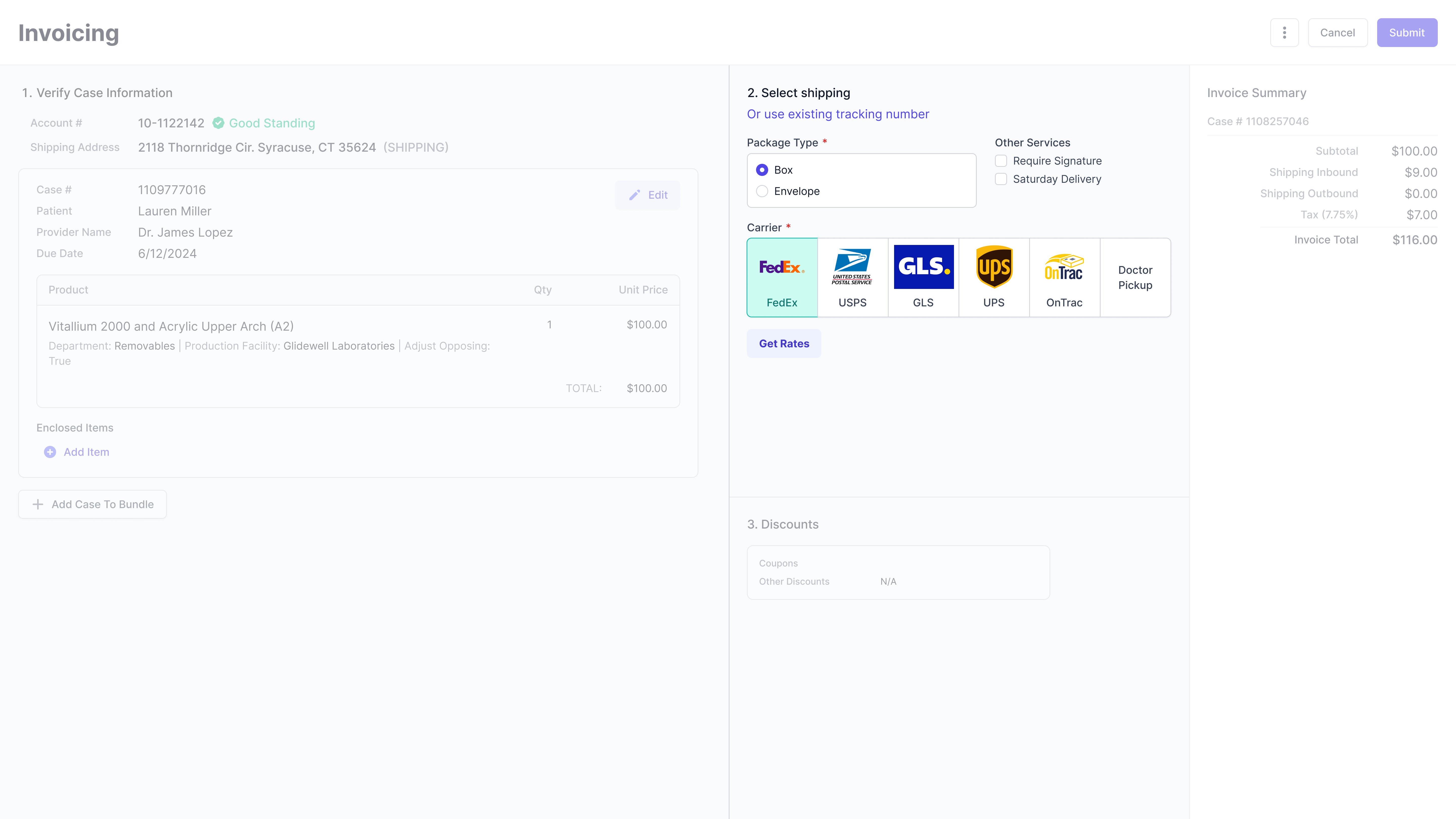Screen dimensions: 1456x819
Task: Click the Enclosed Items heading
Action: click(x=75, y=428)
